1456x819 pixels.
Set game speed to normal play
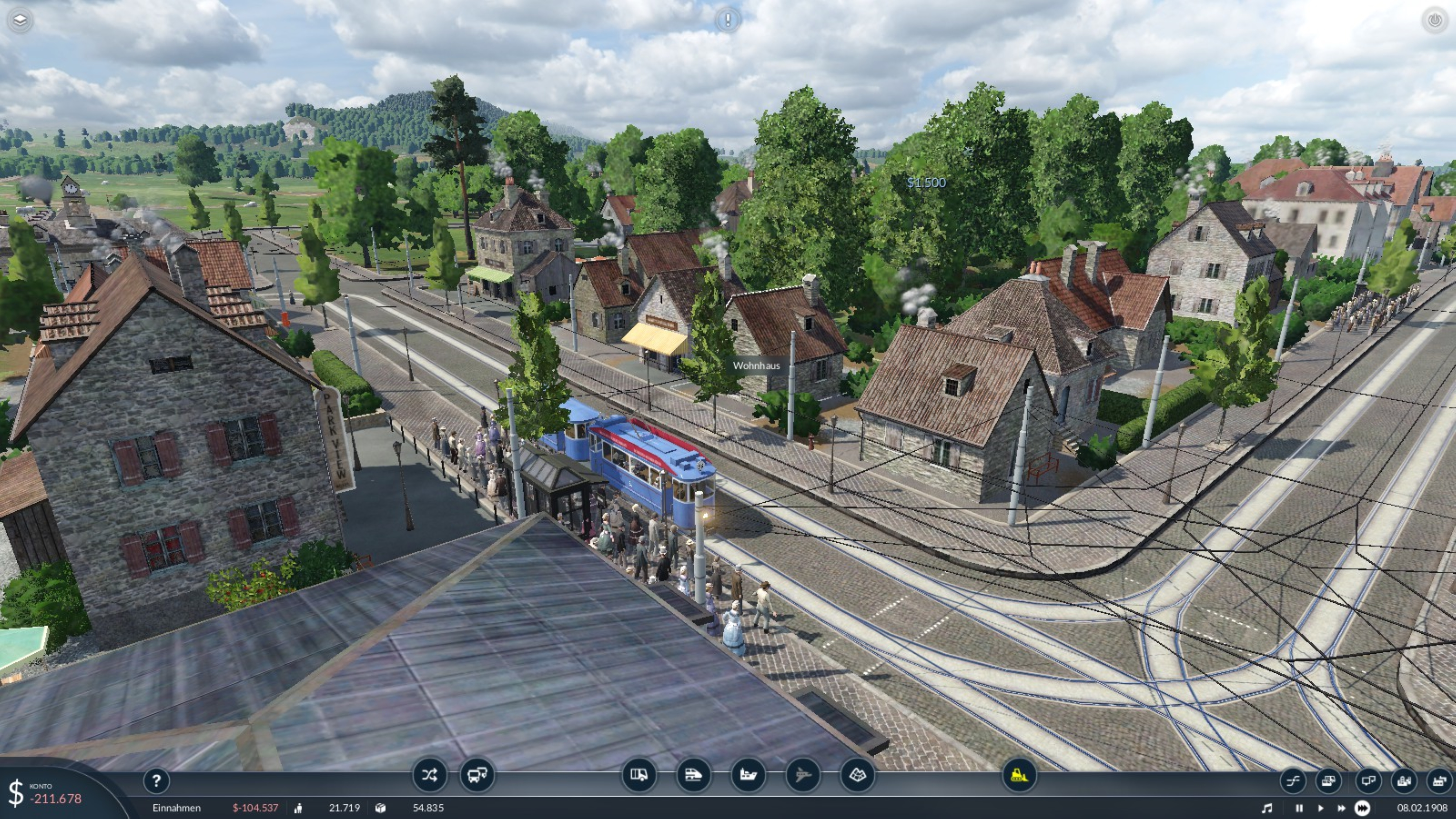(1320, 808)
